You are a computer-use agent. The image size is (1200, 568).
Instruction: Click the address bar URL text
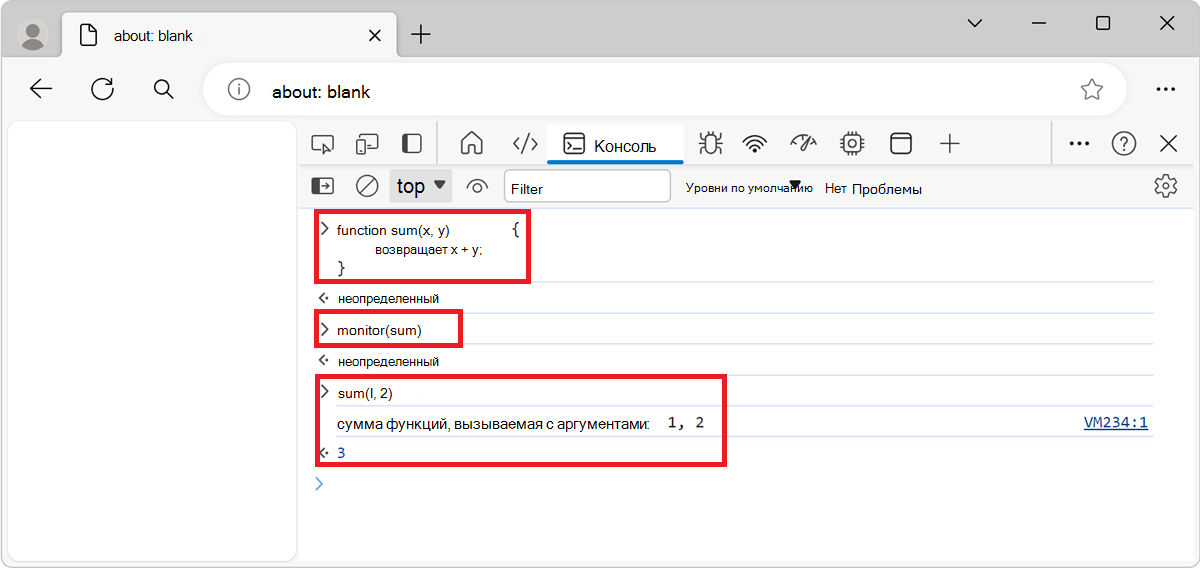tap(321, 91)
